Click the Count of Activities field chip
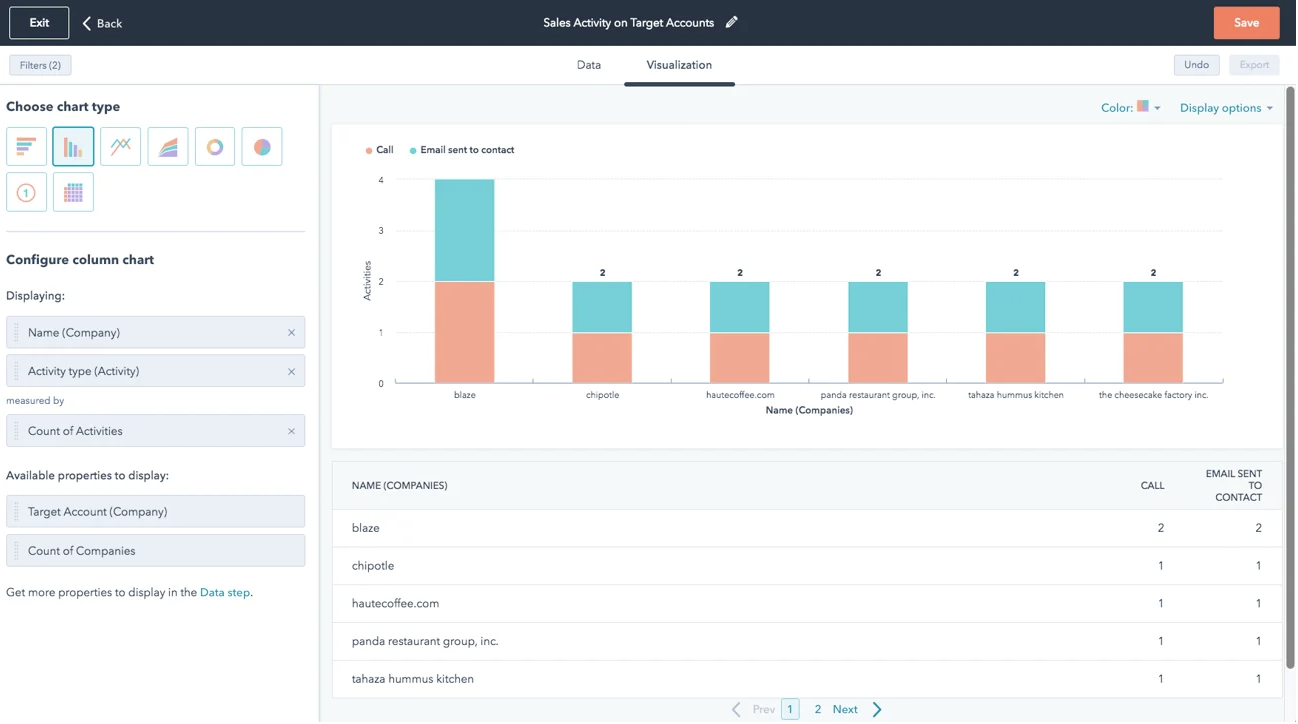This screenshot has height=724, width=1298. coord(155,431)
